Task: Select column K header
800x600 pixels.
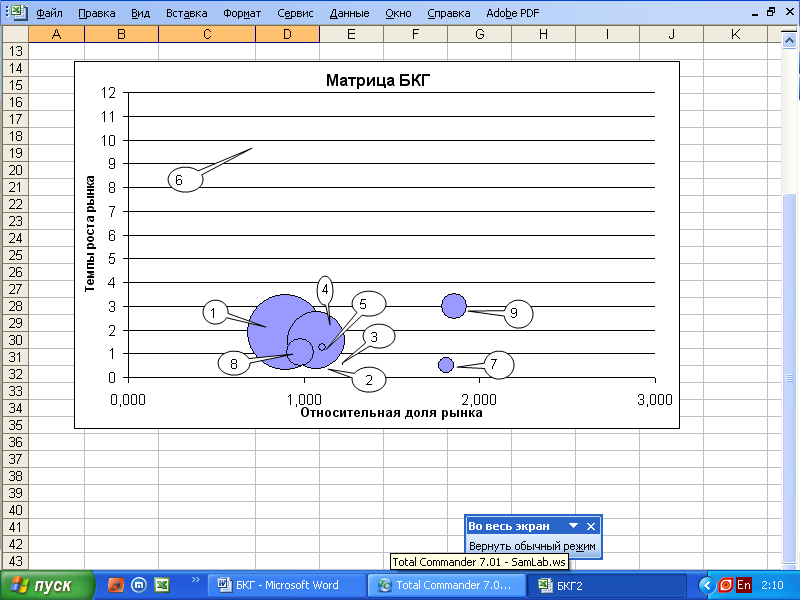Action: pyautogui.click(x=735, y=34)
